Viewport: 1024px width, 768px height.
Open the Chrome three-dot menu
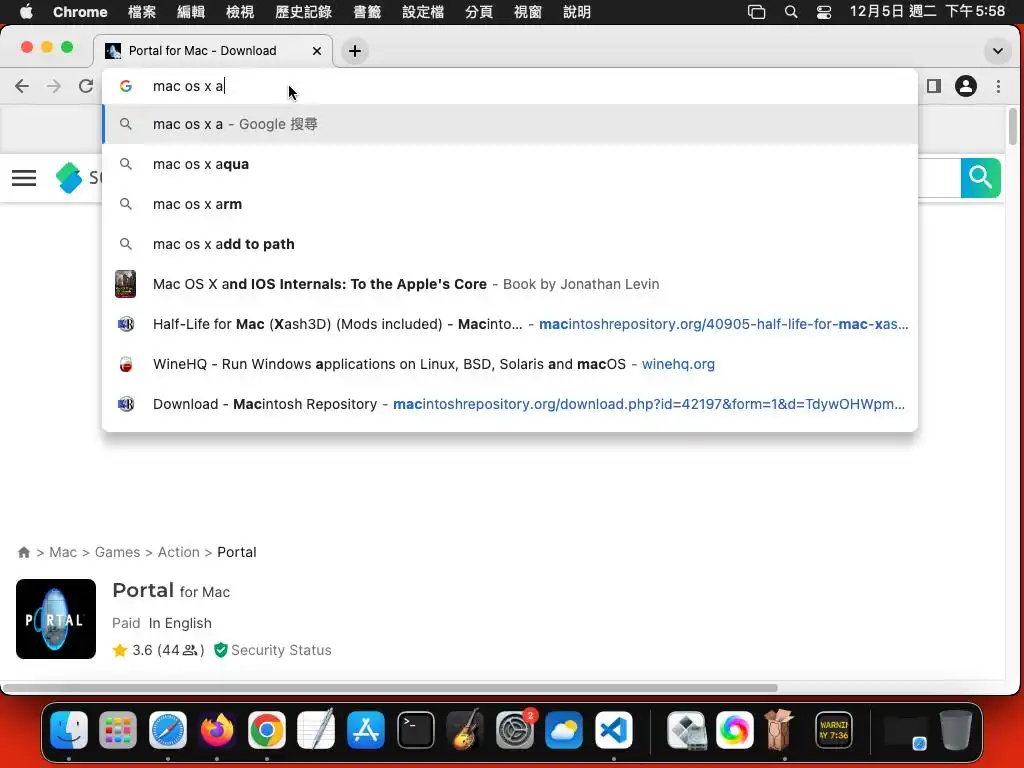click(x=998, y=86)
